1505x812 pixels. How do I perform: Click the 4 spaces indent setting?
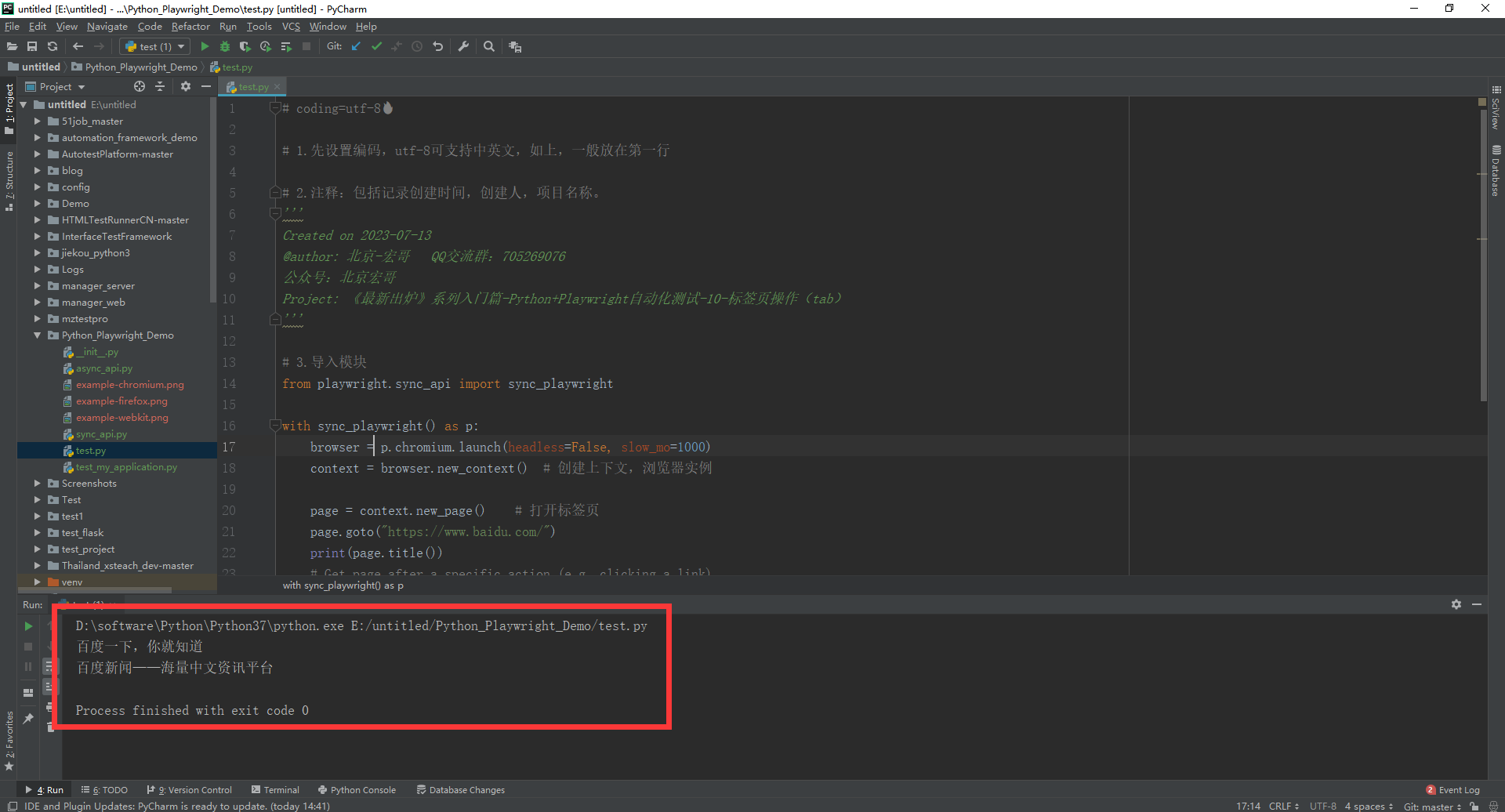coord(1369,806)
